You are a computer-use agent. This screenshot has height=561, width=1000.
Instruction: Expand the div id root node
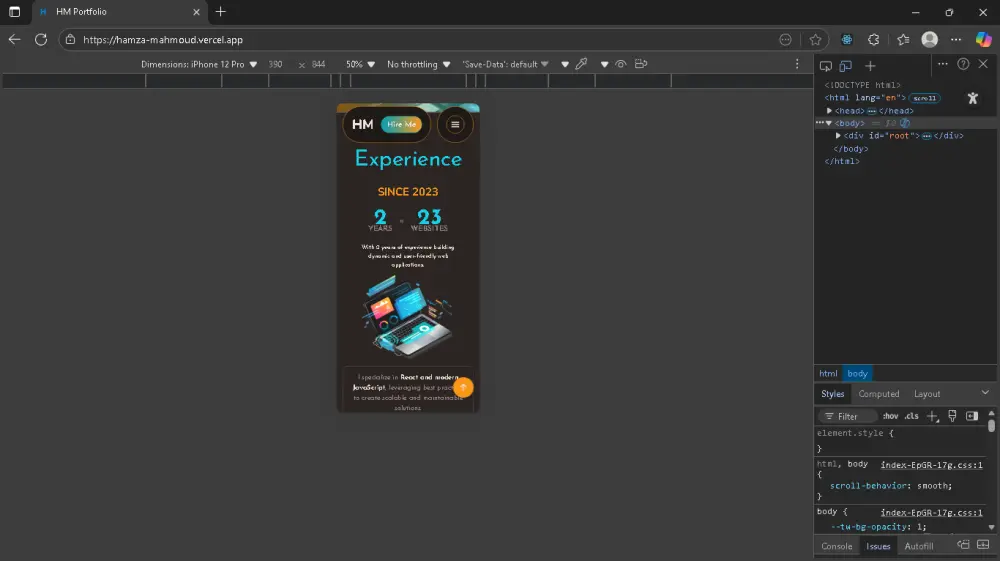[838, 136]
